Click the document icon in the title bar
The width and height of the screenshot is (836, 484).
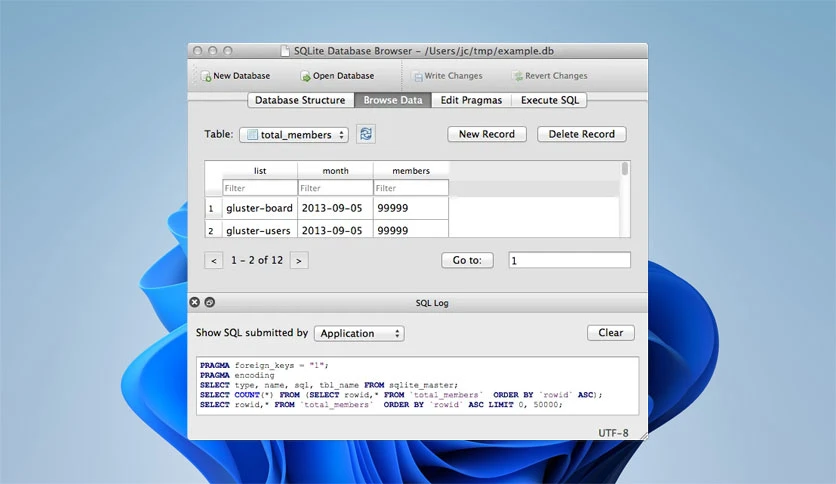tap(285, 51)
